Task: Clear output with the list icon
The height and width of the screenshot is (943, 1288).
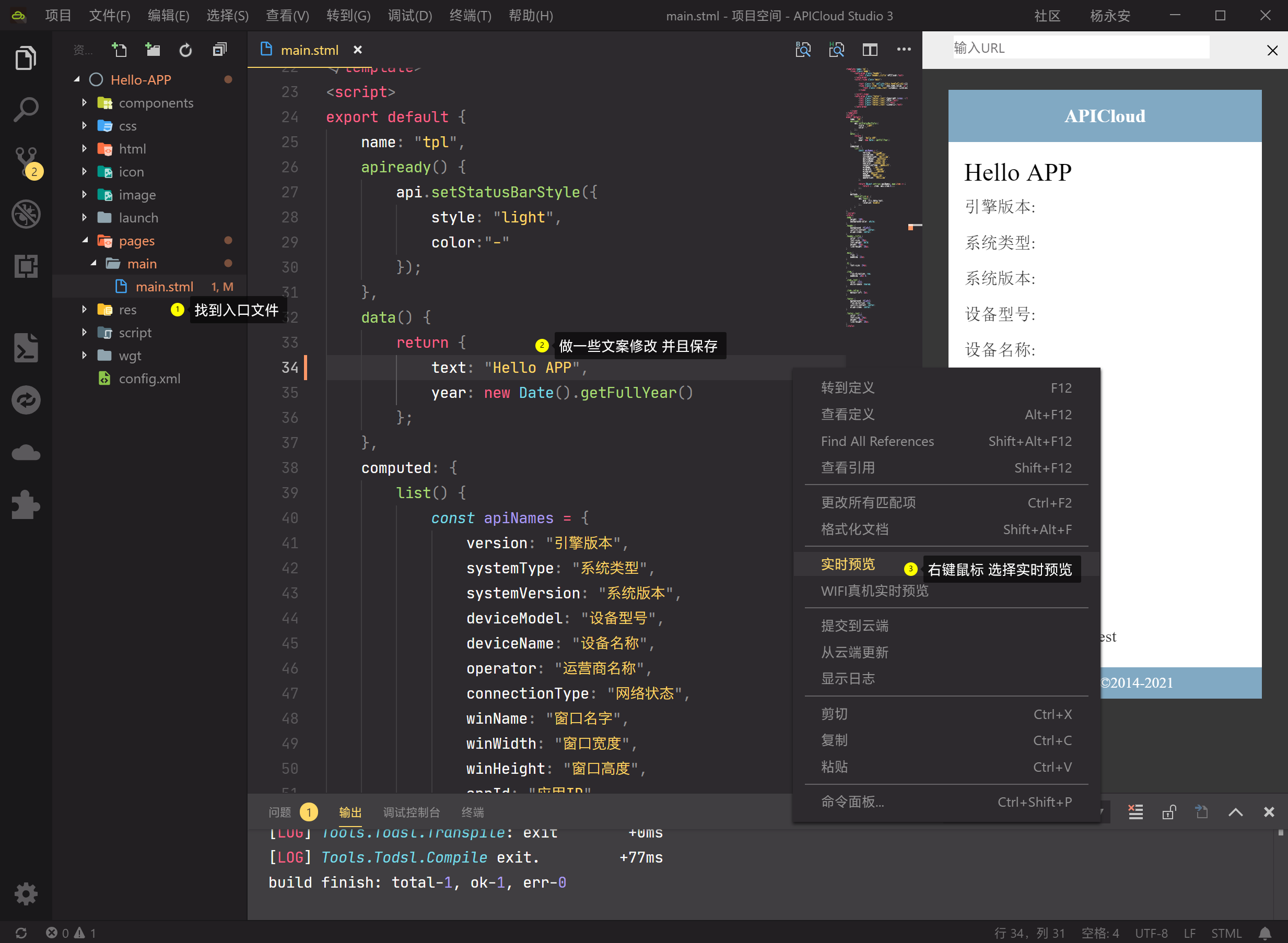Action: 1135,812
